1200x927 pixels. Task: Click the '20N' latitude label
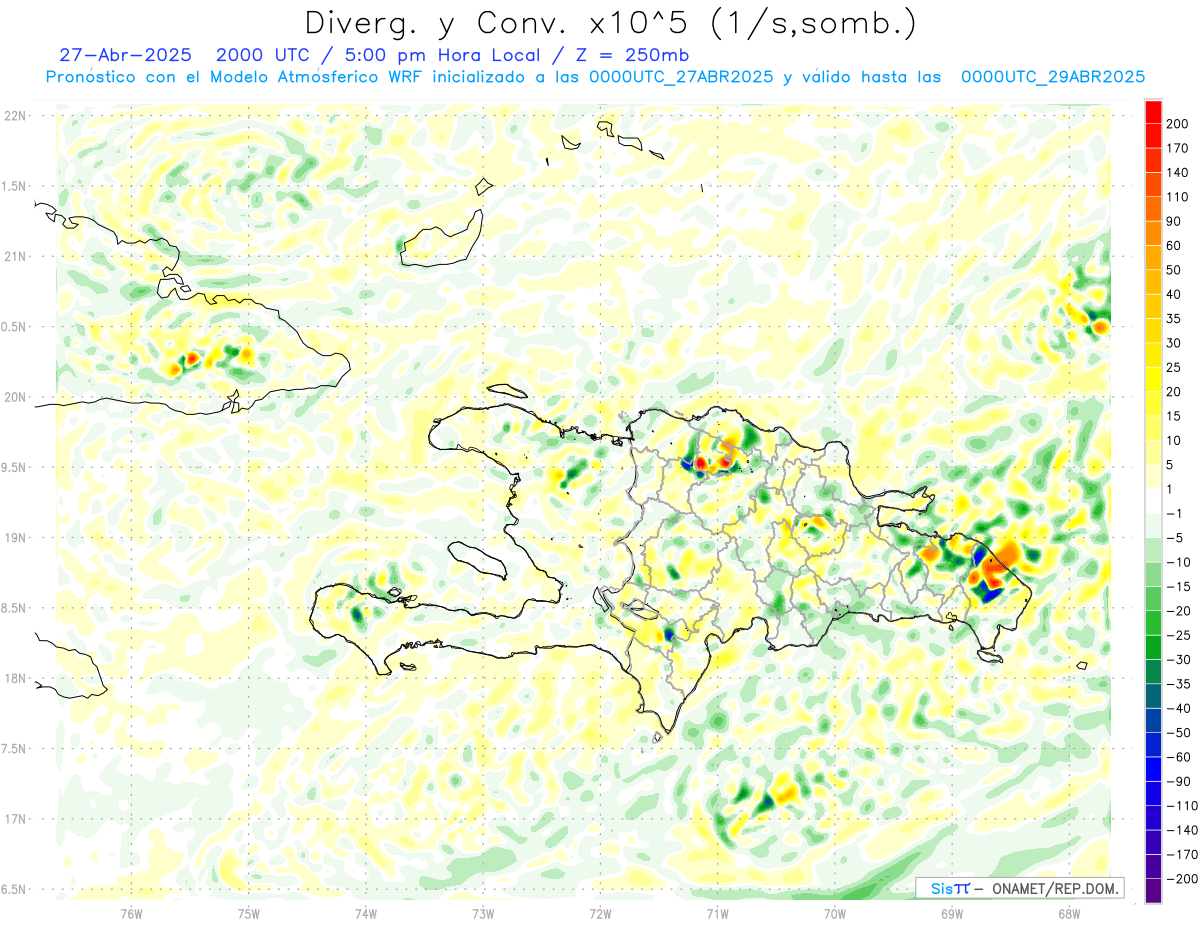pyautogui.click(x=14, y=397)
